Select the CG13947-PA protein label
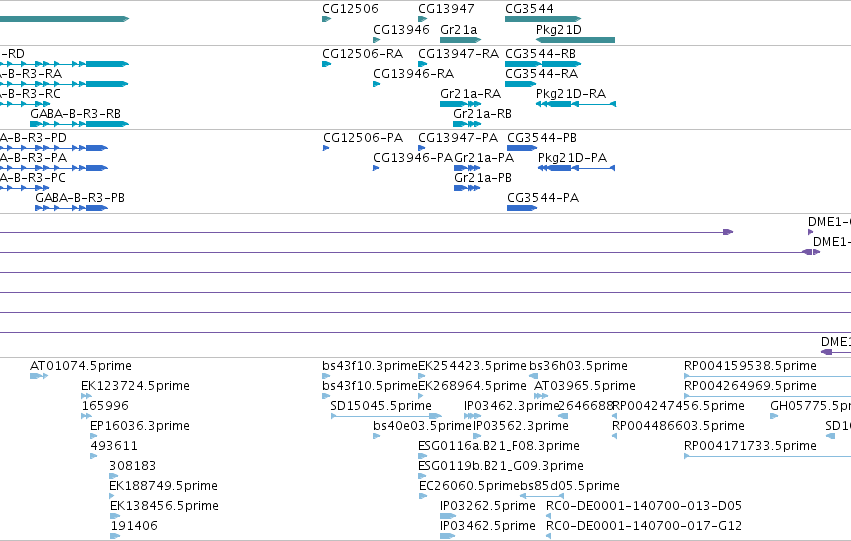851x541 pixels. [x=458, y=138]
